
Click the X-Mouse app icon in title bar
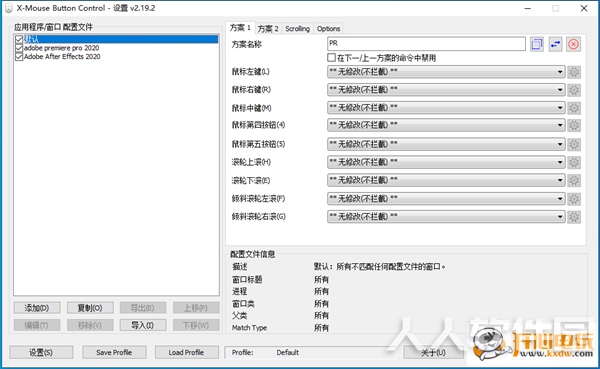point(8,8)
